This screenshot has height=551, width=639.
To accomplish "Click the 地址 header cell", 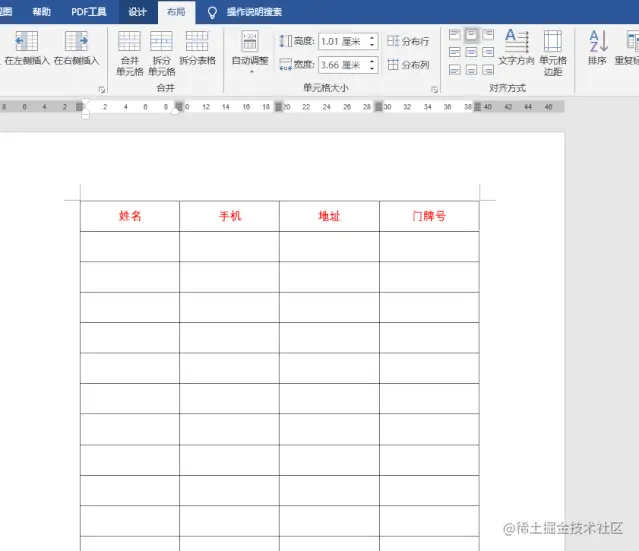I will 329,216.
